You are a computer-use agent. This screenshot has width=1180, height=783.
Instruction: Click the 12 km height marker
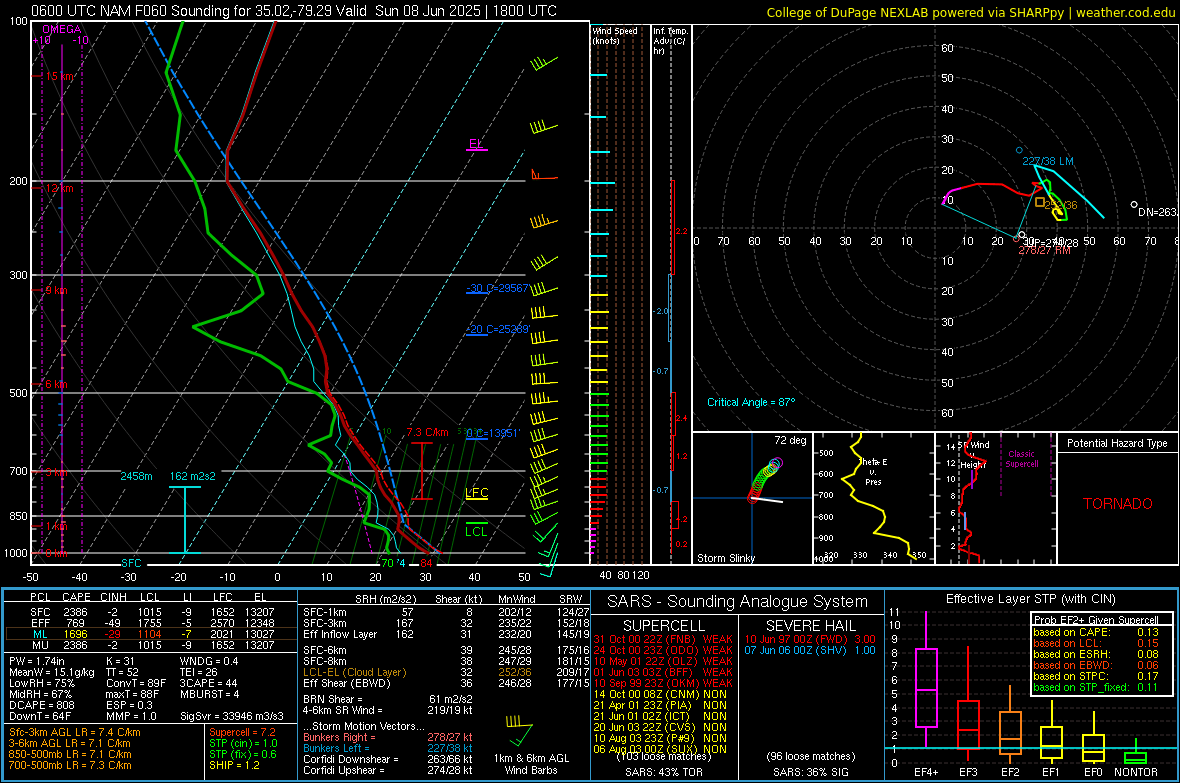59,188
